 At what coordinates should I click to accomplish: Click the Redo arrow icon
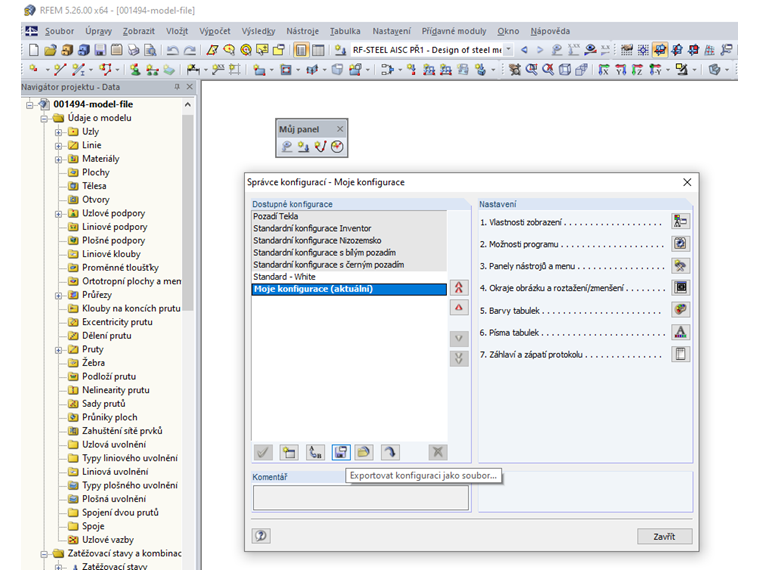(190, 49)
